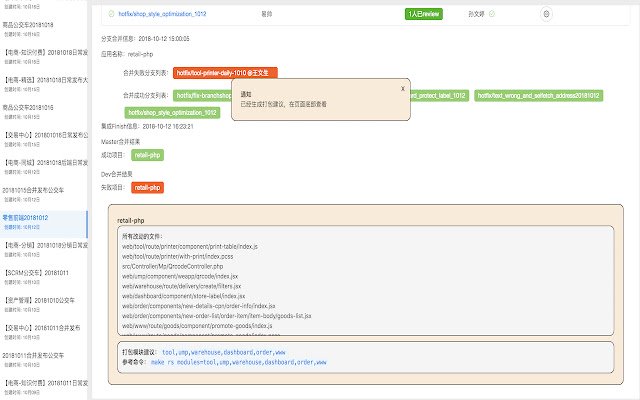Viewport: 640px width, 400px height.
Task: Click the 分支合并信息 timestamp 2018-10-12 15:00:05
Action: click(164, 39)
